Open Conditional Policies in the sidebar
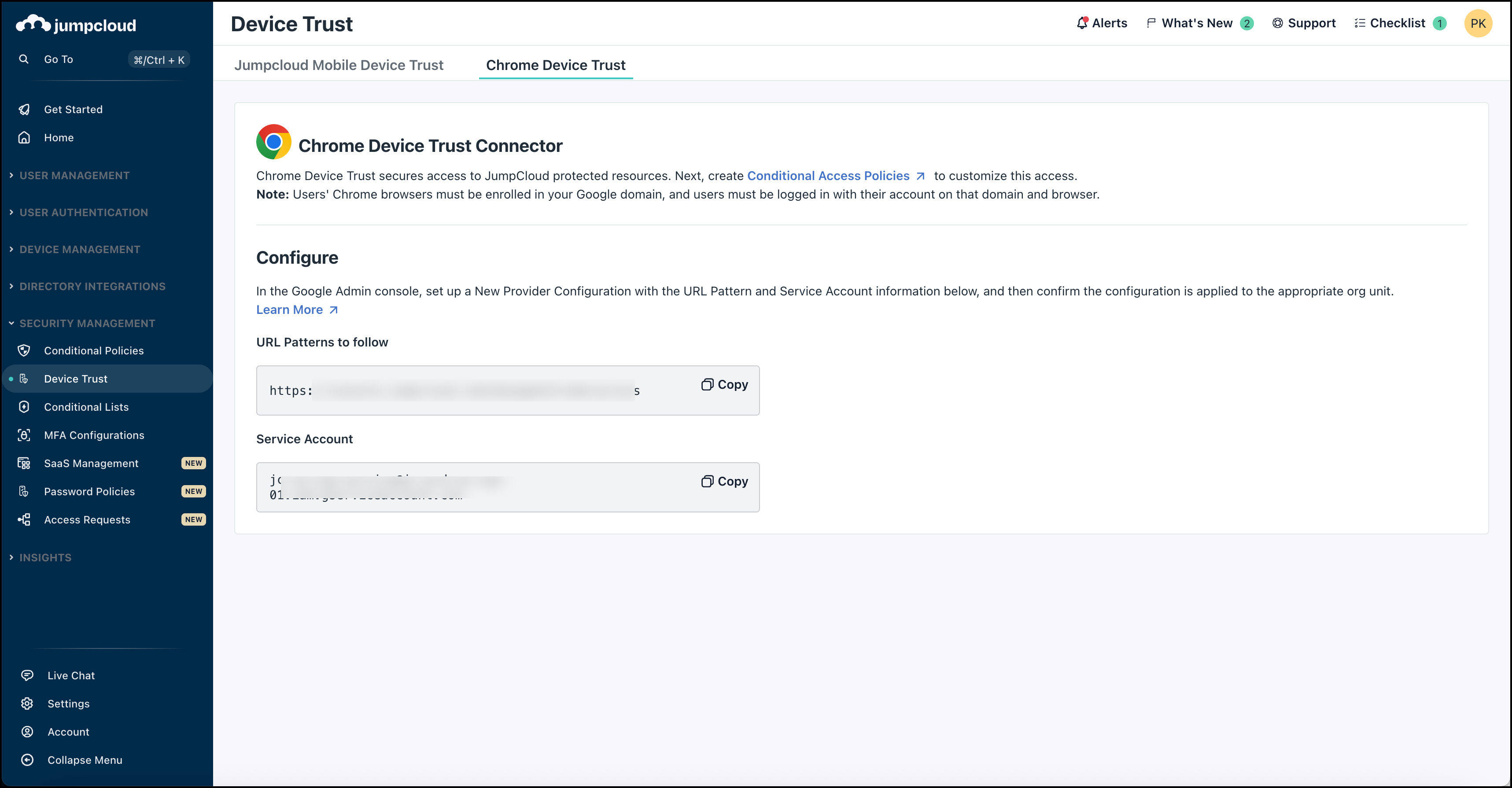This screenshot has height=788, width=1512. pos(107,350)
